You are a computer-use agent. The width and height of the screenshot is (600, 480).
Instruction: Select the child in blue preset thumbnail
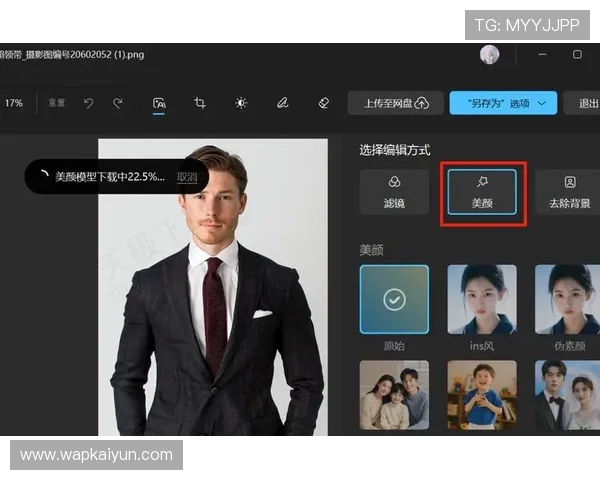482,395
